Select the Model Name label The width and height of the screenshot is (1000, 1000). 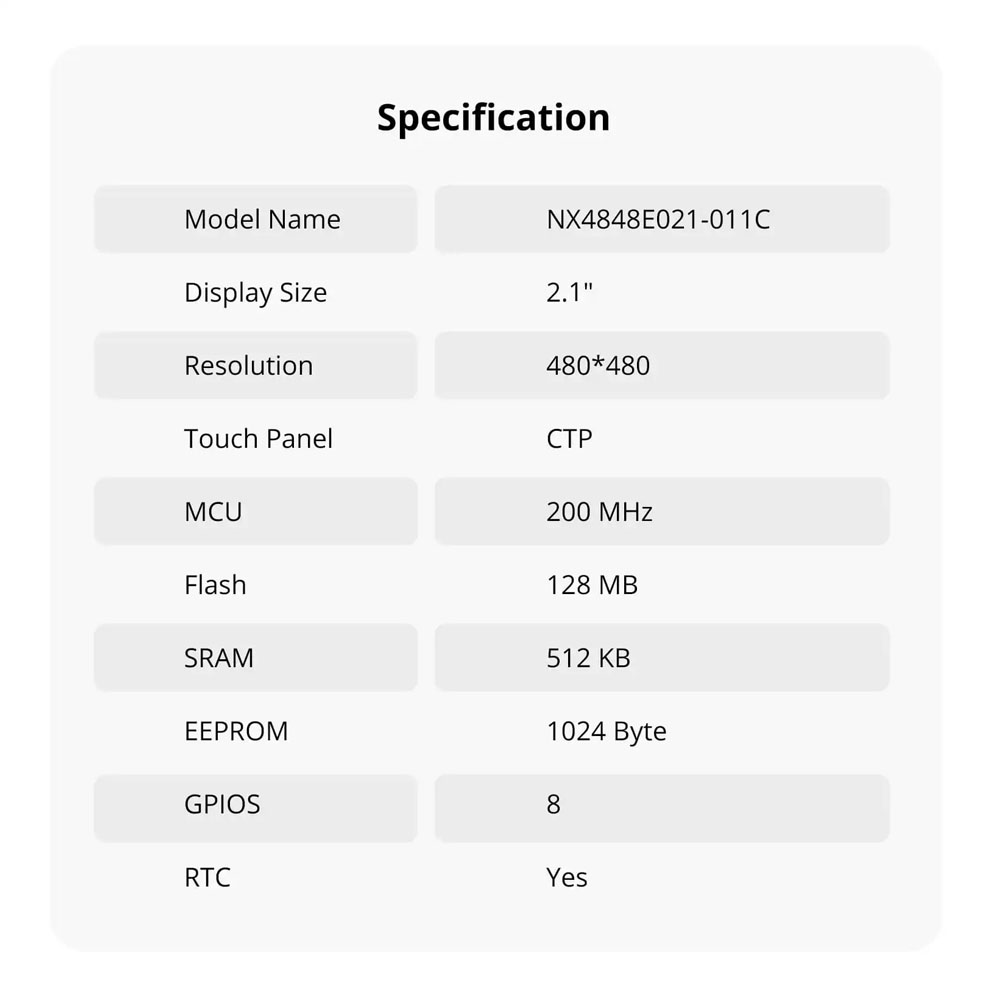[262, 220]
